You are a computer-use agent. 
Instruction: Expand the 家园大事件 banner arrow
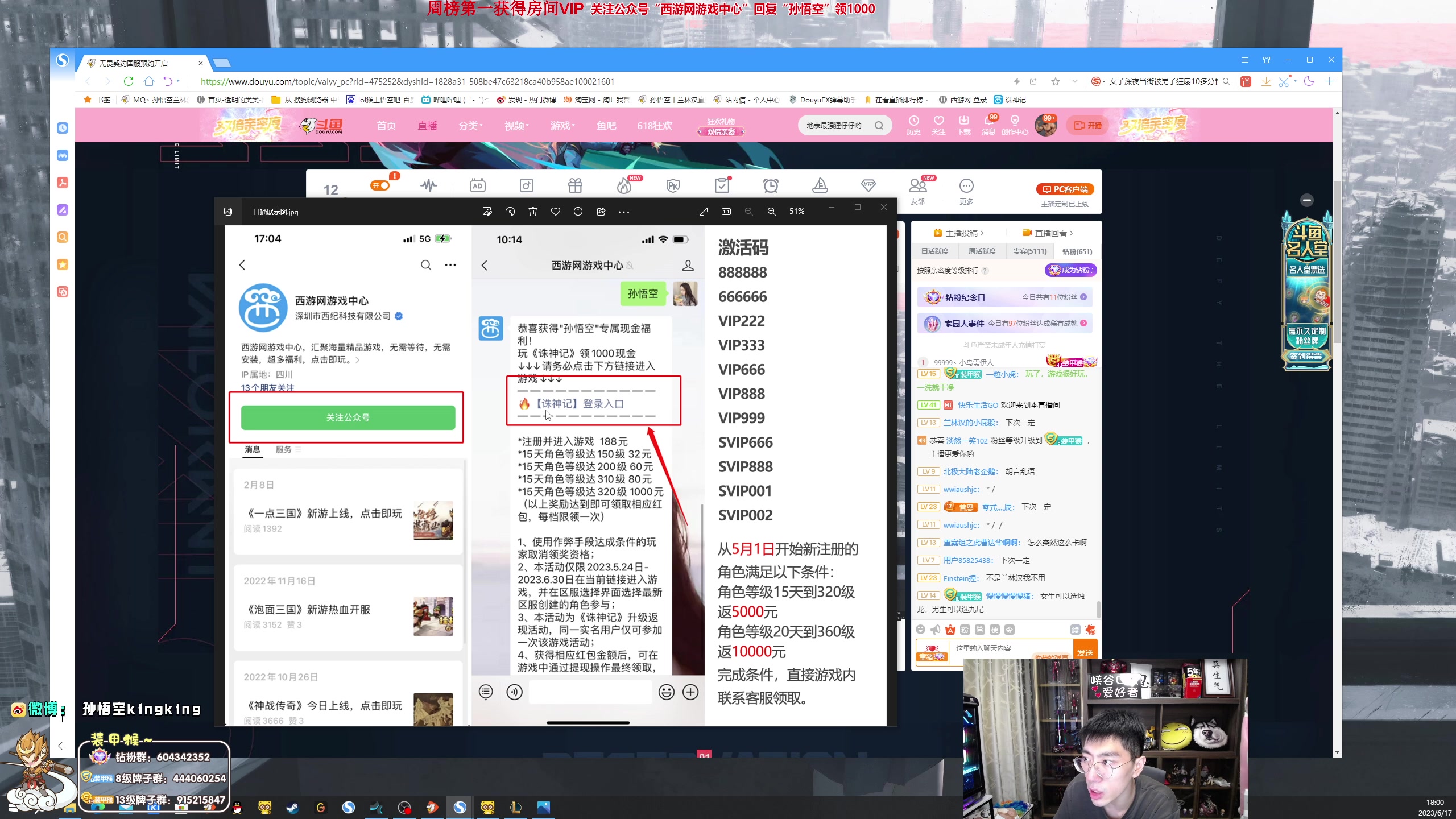[x=1083, y=323]
